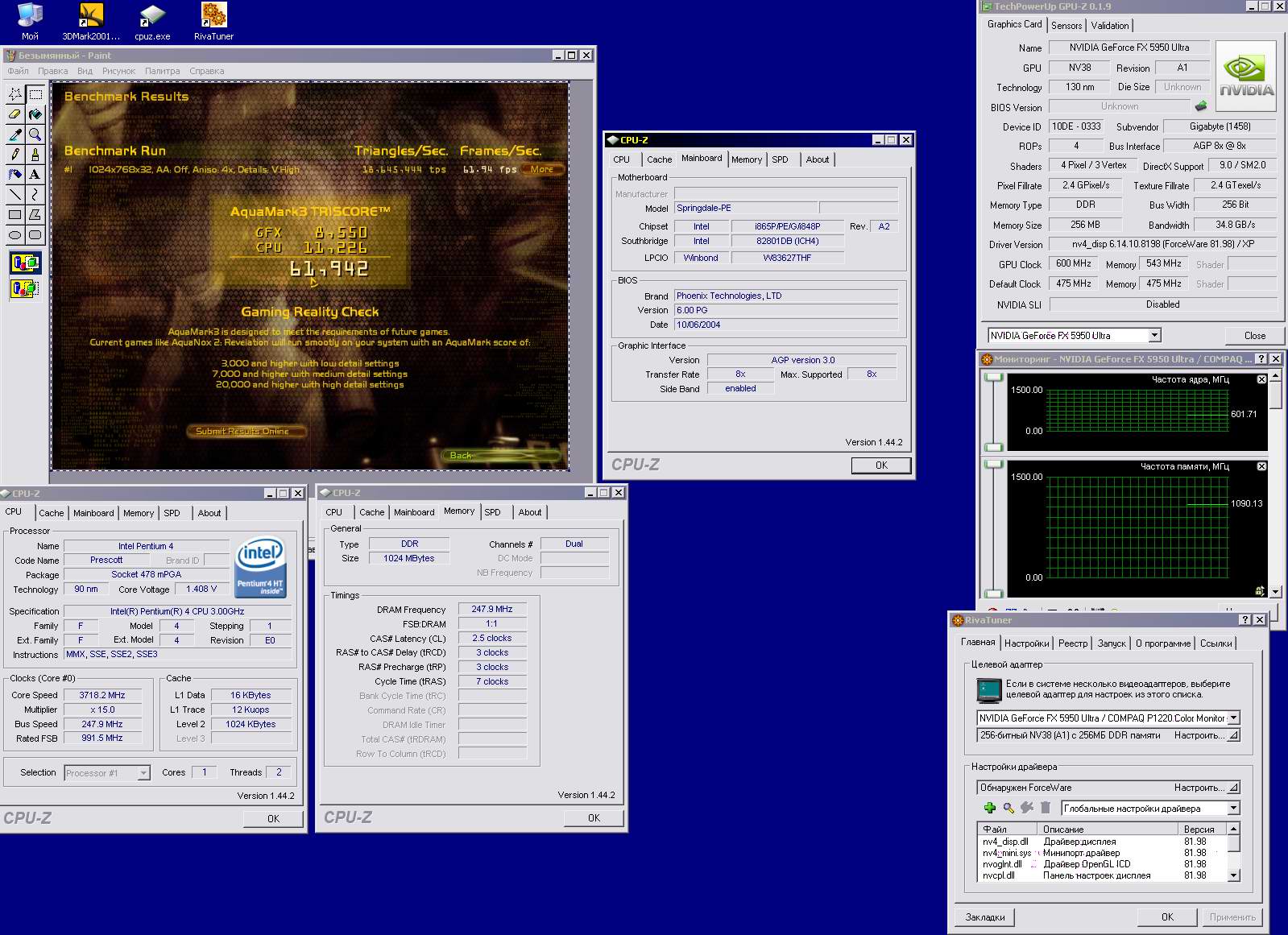1288x935 pixels.
Task: Pick the Line tool in Paint
Action: 15,194
